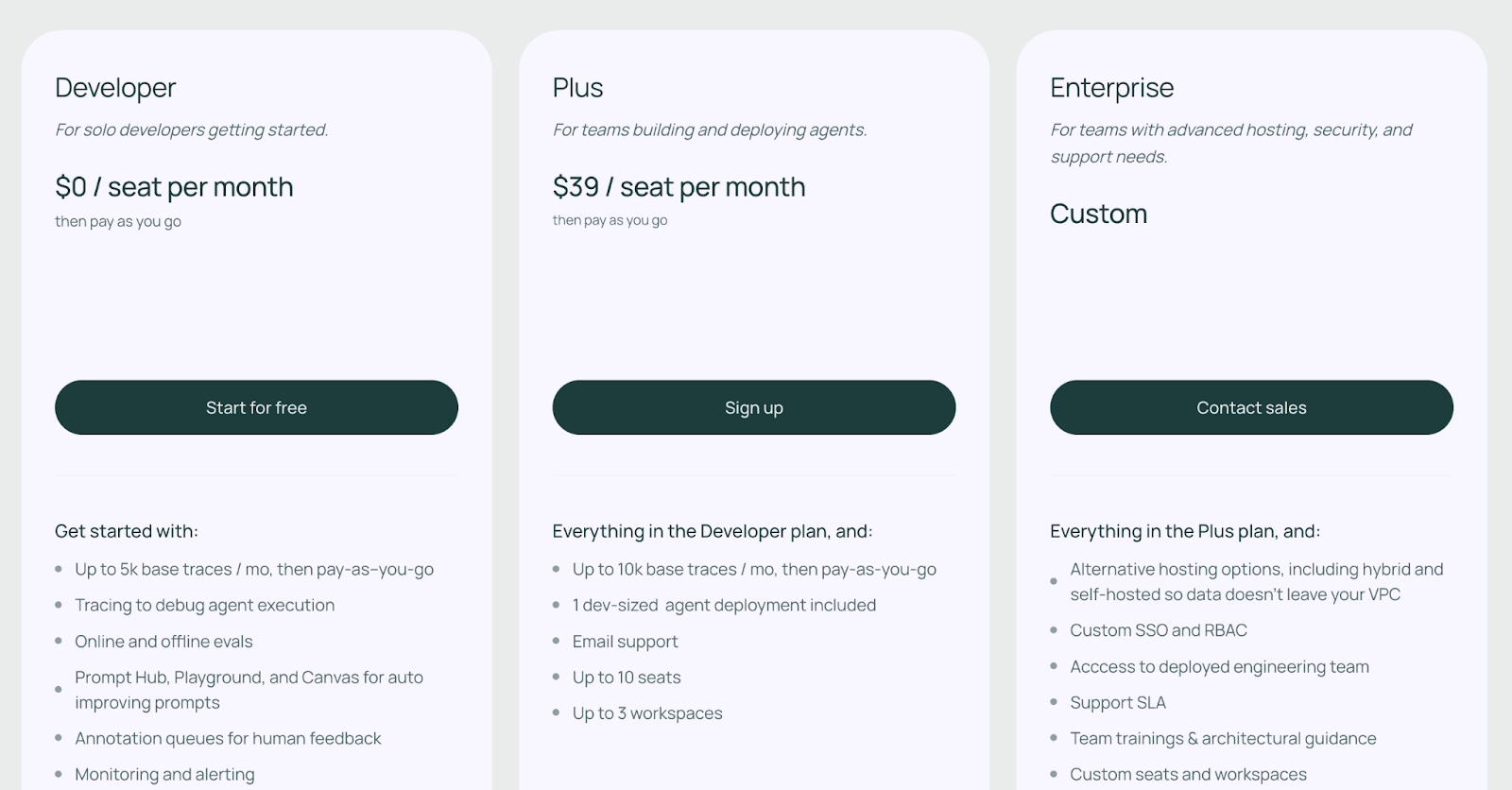Click "Team trainings & architectural guidance" item
The width and height of the screenshot is (1512, 790).
1223,738
